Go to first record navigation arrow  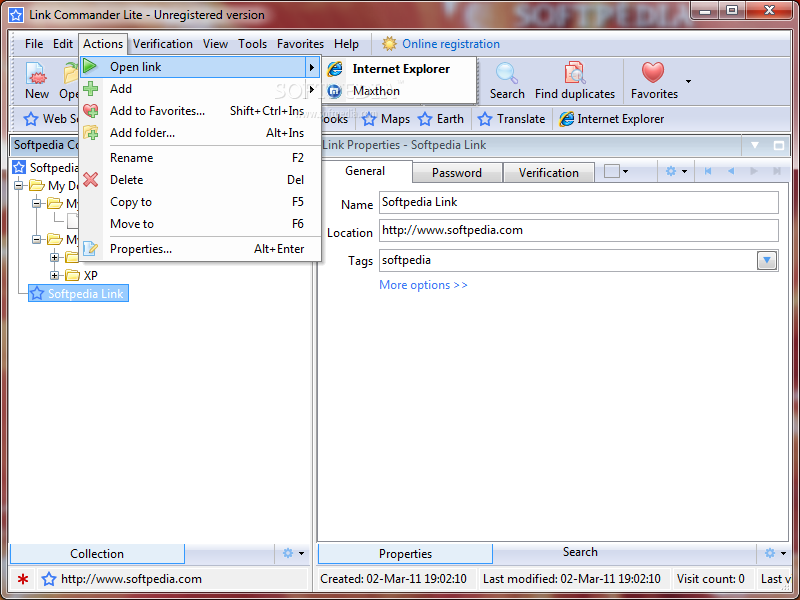708,171
